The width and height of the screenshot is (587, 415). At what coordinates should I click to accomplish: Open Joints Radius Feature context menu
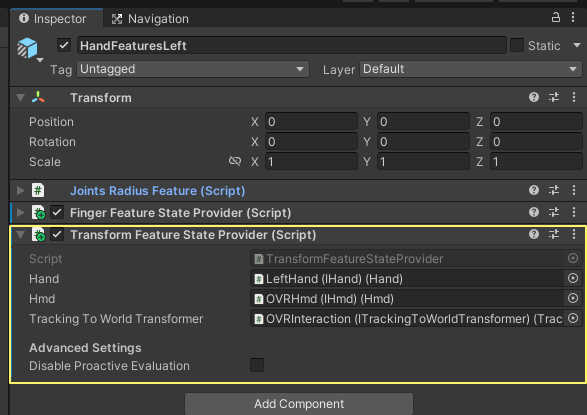[574, 190]
